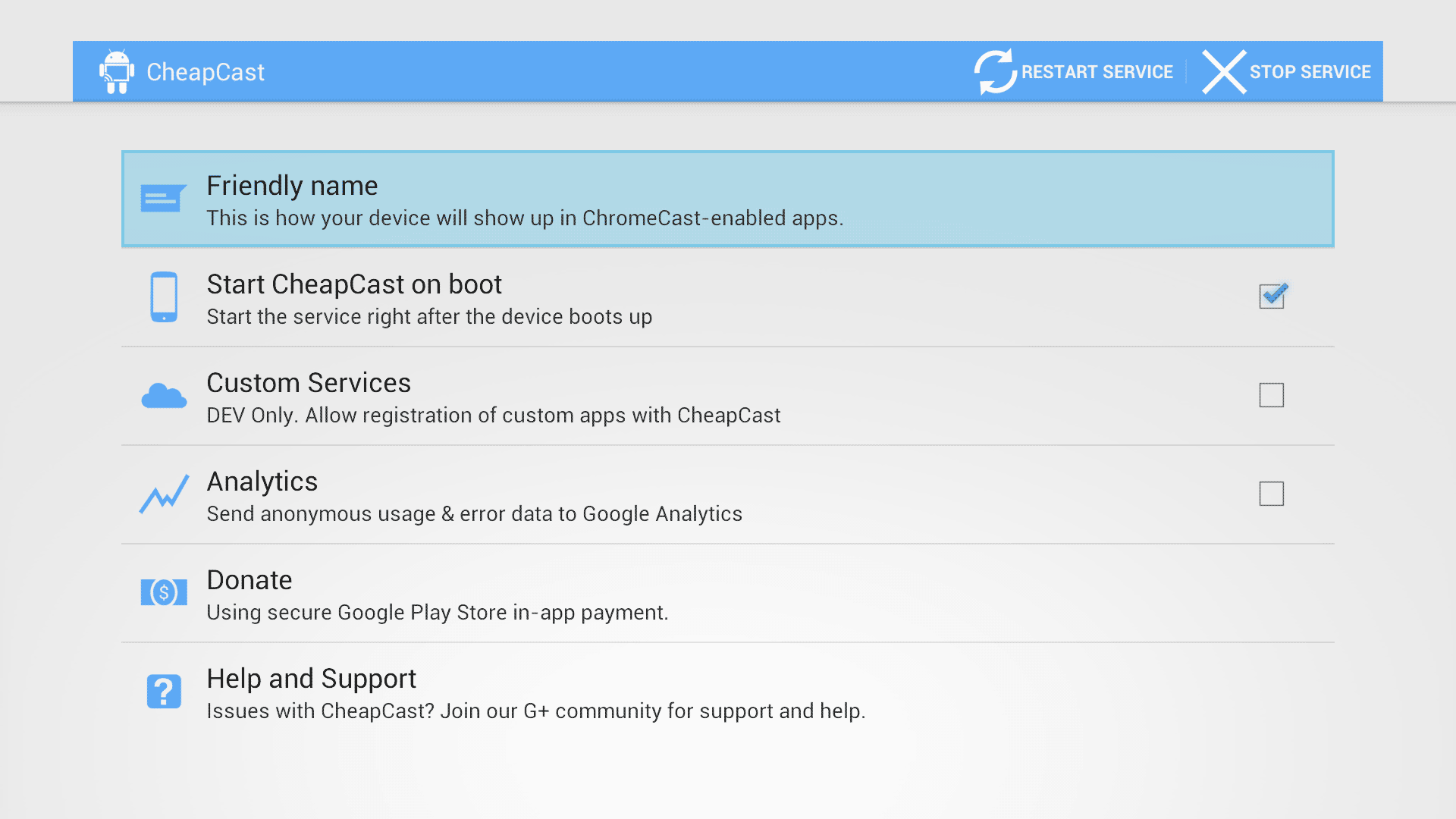Click the CheapCast app title text
This screenshot has width=1456, height=819.
click(206, 72)
